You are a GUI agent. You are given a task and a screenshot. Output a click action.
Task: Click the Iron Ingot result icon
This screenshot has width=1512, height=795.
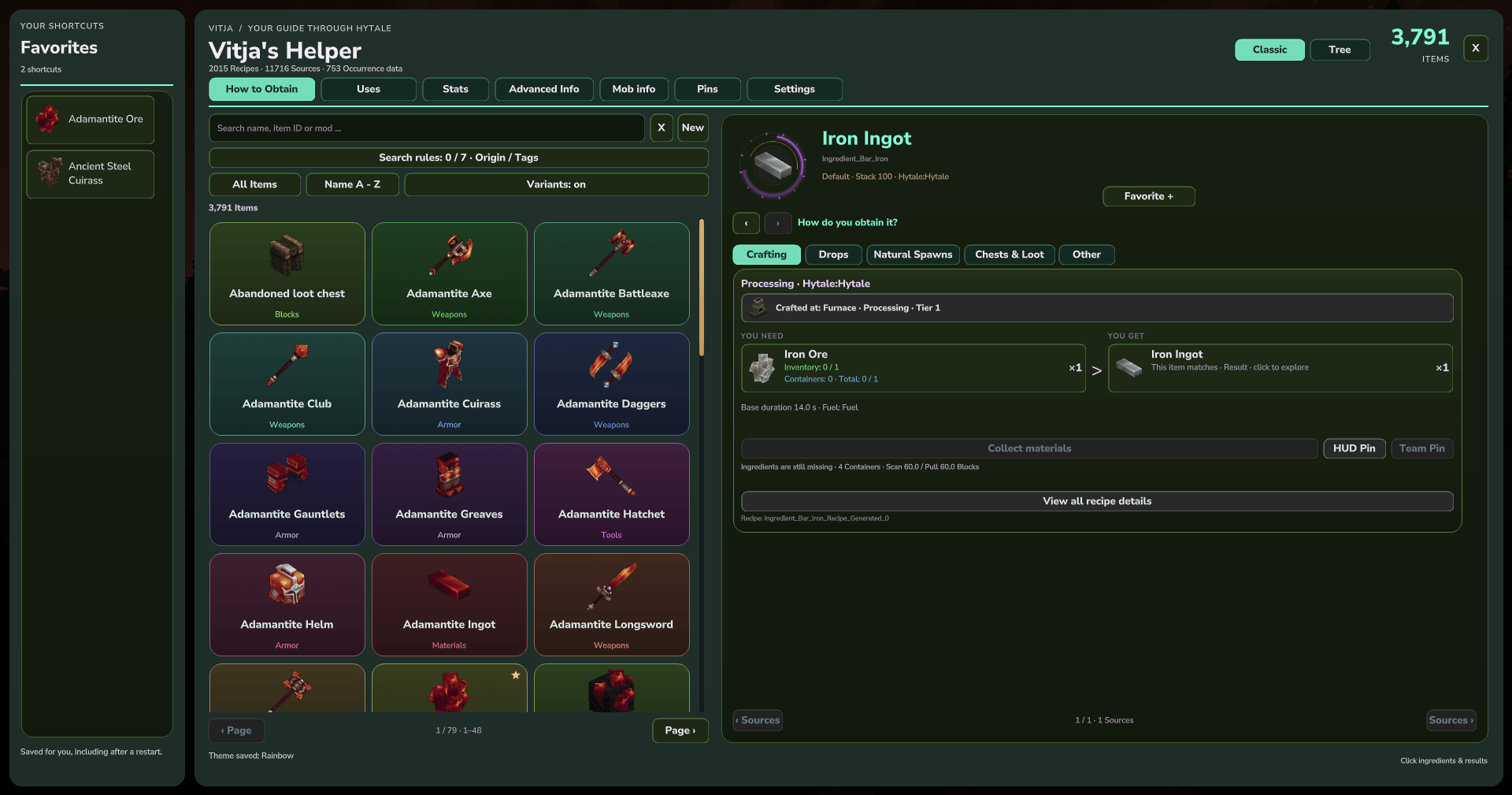click(1128, 368)
